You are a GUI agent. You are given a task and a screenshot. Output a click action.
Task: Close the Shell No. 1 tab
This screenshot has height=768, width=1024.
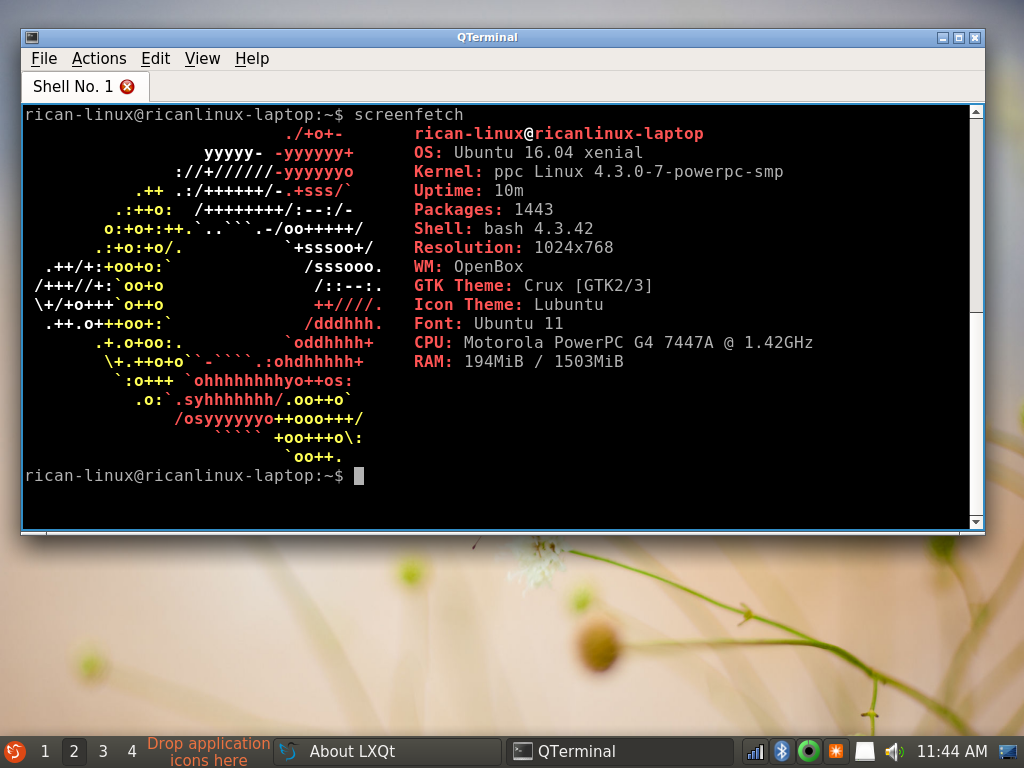(x=127, y=87)
